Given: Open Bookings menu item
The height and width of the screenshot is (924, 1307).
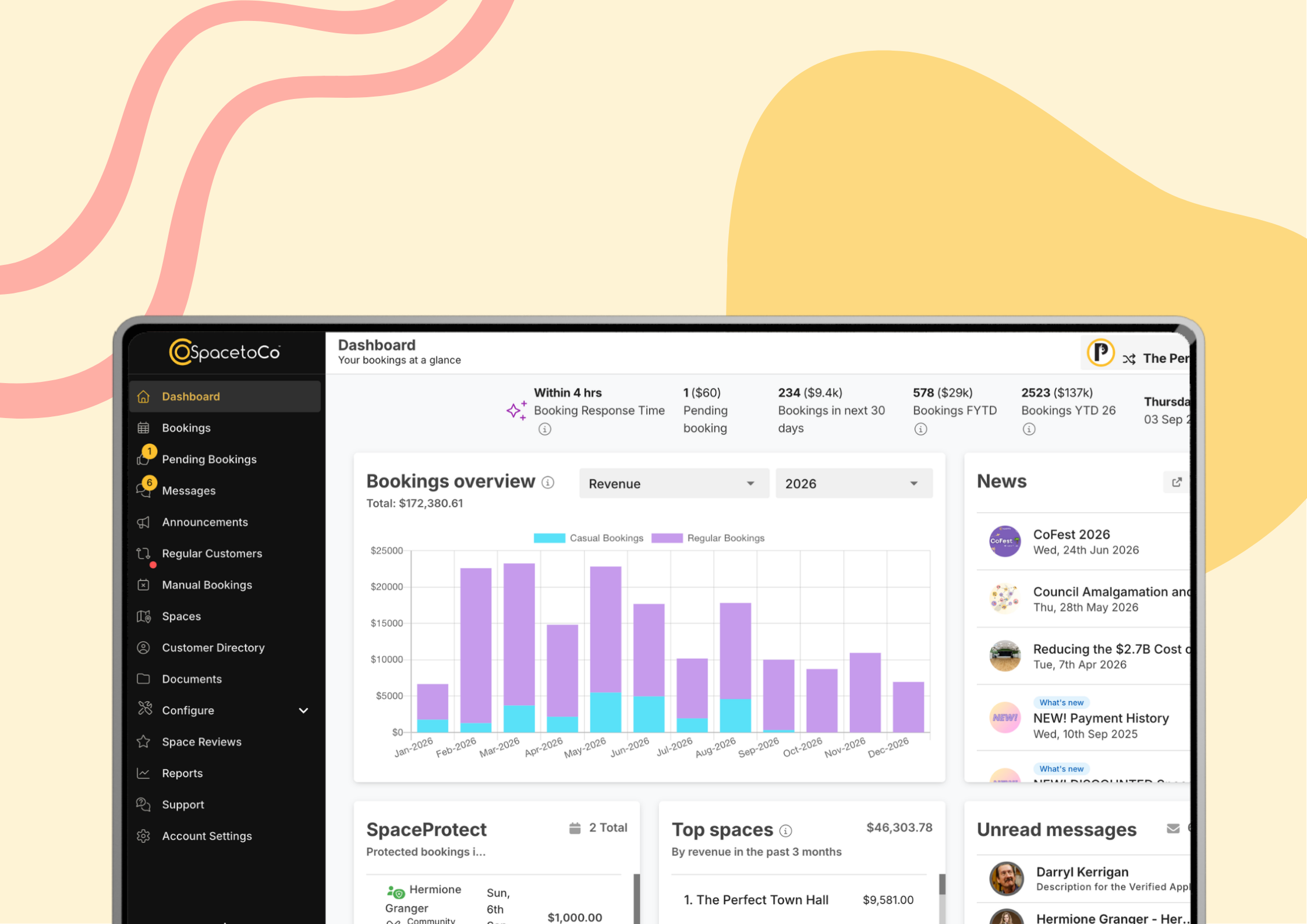Looking at the screenshot, I should point(225,428).
